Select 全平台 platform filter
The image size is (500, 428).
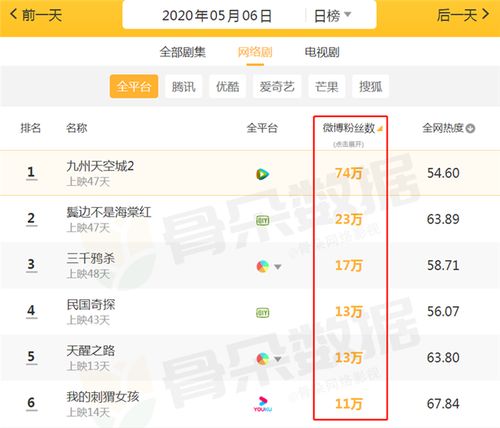[x=134, y=87]
